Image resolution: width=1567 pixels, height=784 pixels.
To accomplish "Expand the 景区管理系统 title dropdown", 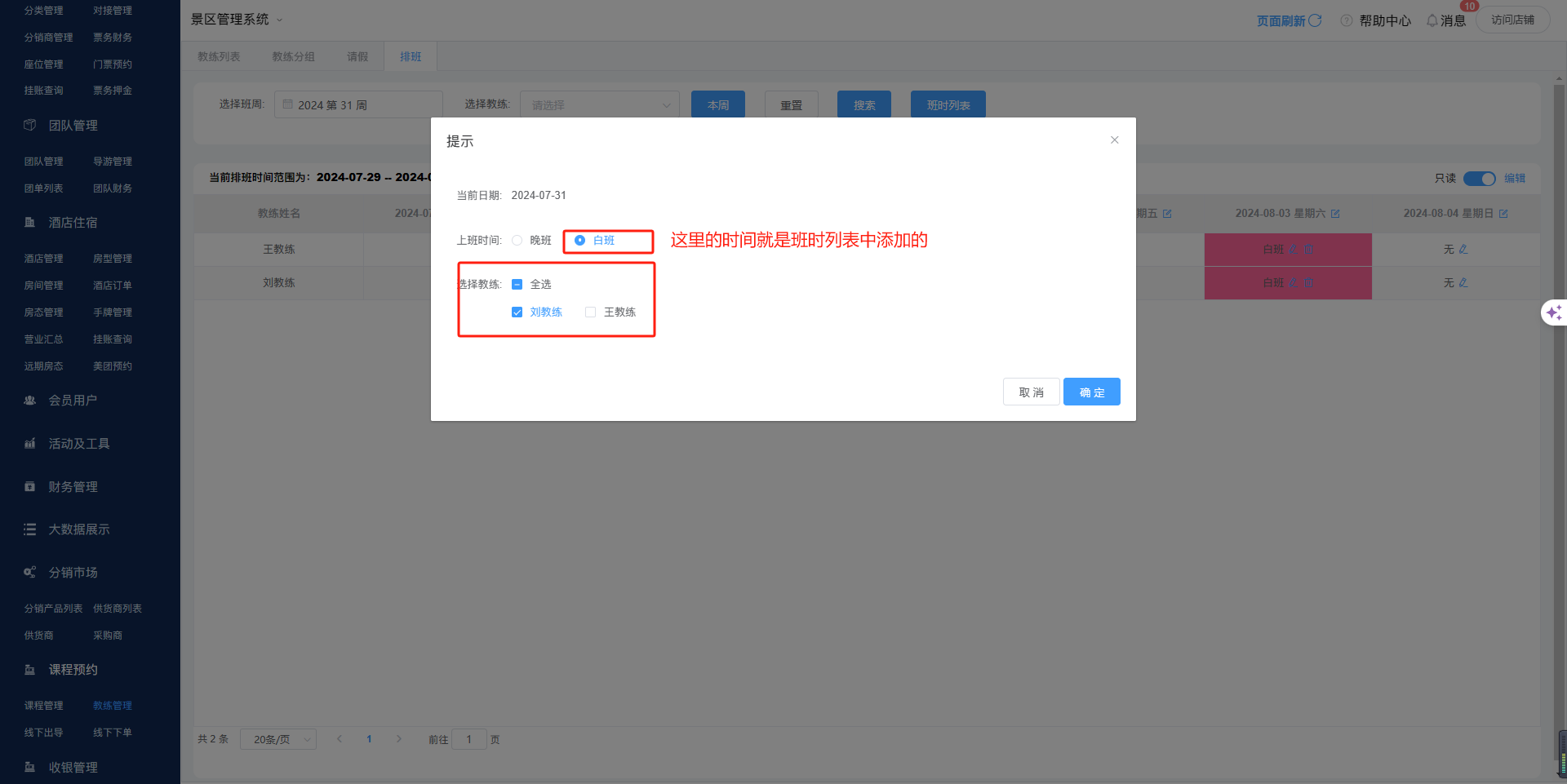I will pyautogui.click(x=279, y=20).
